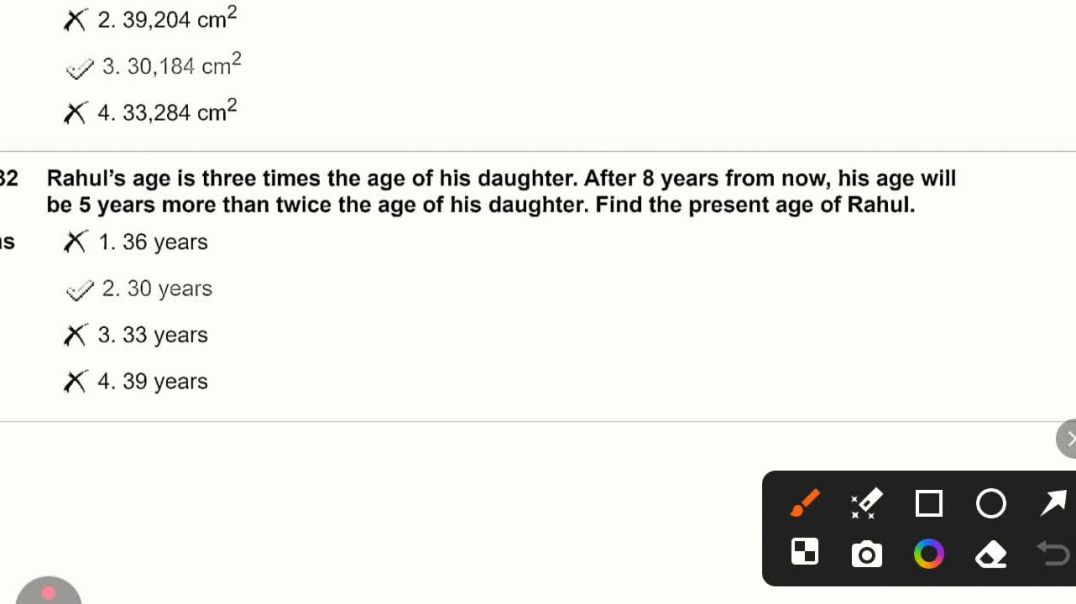Undo the last drawing stroke
This screenshot has height=604, width=1076.
(x=1052, y=552)
